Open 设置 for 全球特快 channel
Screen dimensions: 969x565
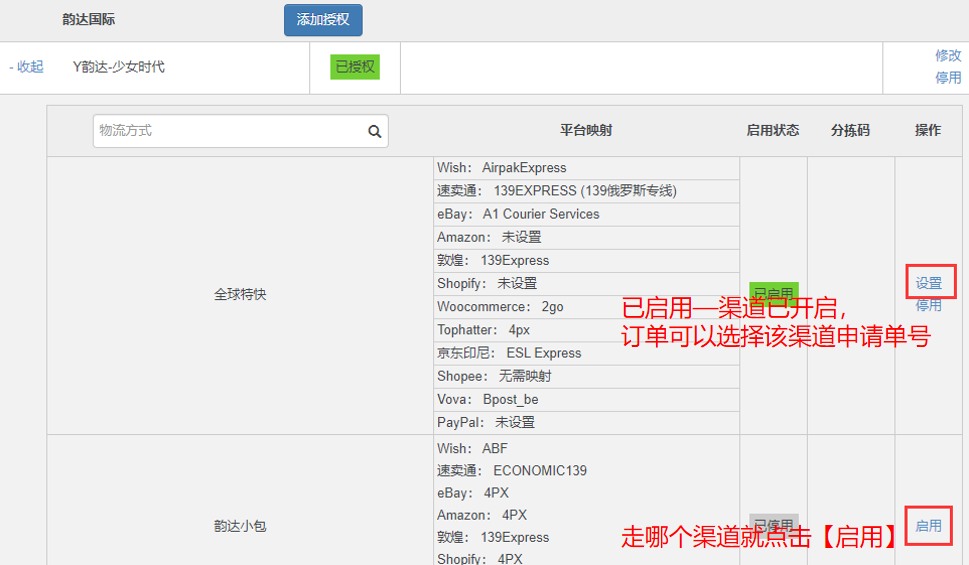pos(928,283)
